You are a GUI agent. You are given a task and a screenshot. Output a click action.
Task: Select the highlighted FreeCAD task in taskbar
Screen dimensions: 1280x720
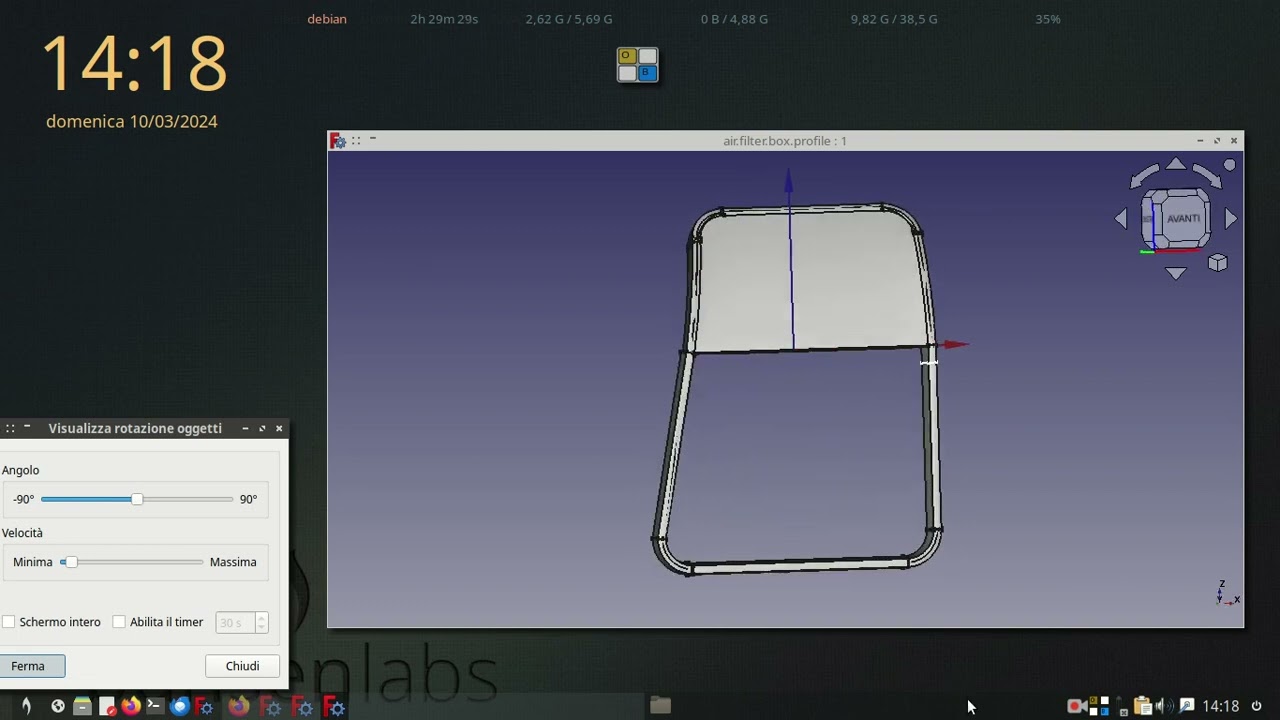(334, 706)
